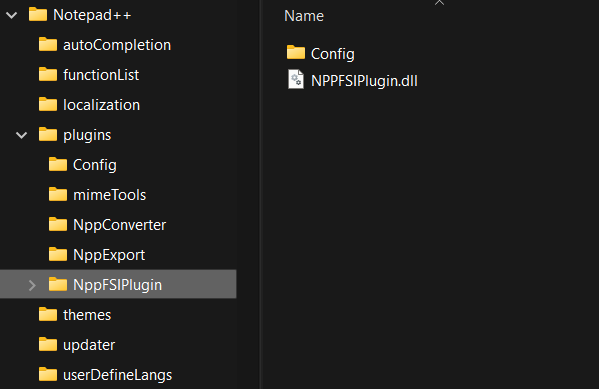
Task: Click the mimeTools folder icon
Action: click(58, 194)
